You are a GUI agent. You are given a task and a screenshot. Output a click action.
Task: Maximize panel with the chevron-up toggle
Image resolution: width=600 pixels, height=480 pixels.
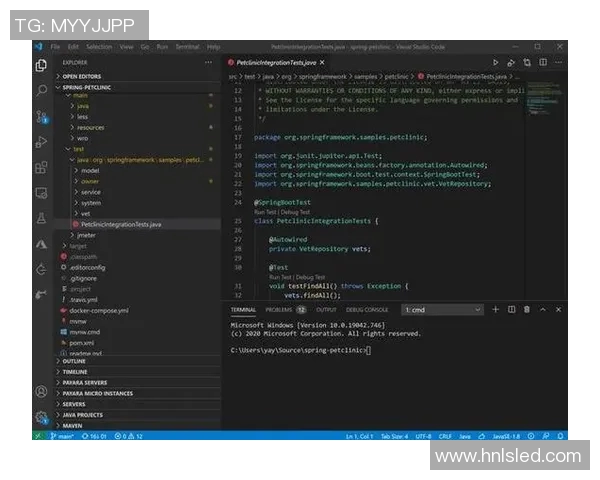click(542, 310)
